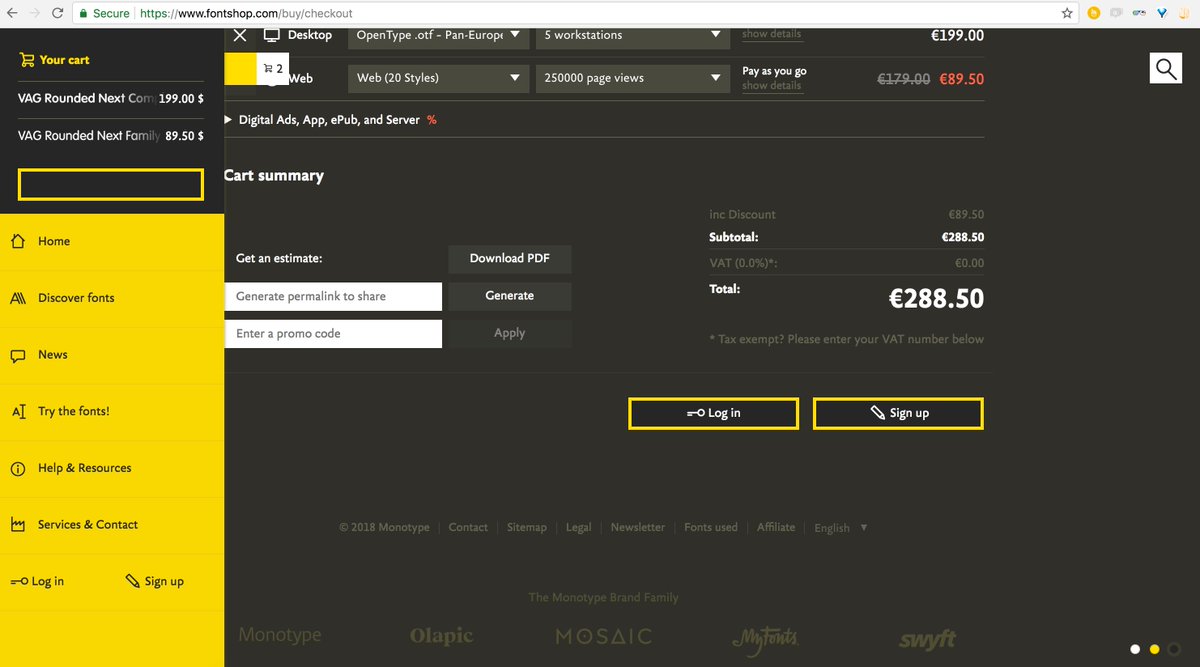Screen dimensions: 1200x667
Task: Click show details under the Desktop license
Action: click(771, 34)
